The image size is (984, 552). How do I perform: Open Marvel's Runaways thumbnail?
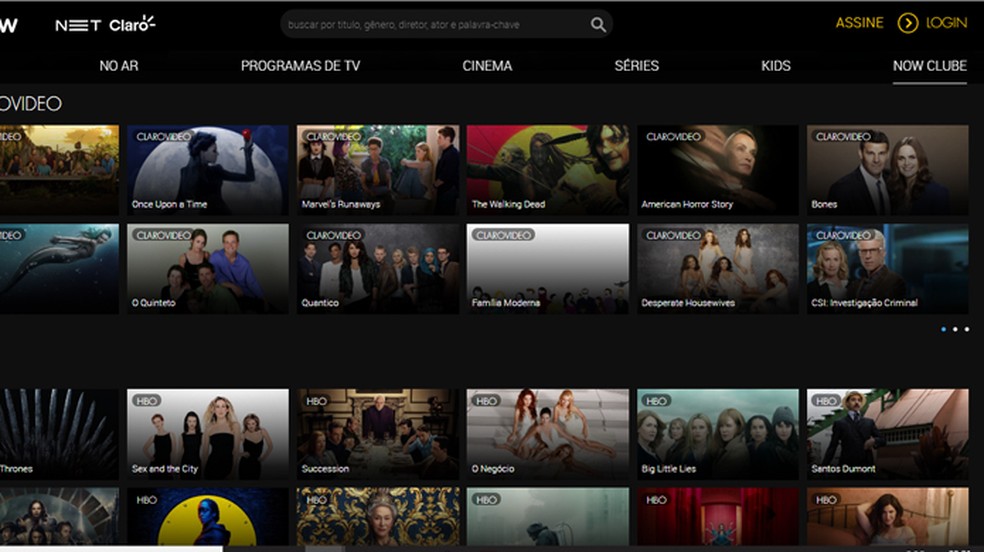(378, 170)
